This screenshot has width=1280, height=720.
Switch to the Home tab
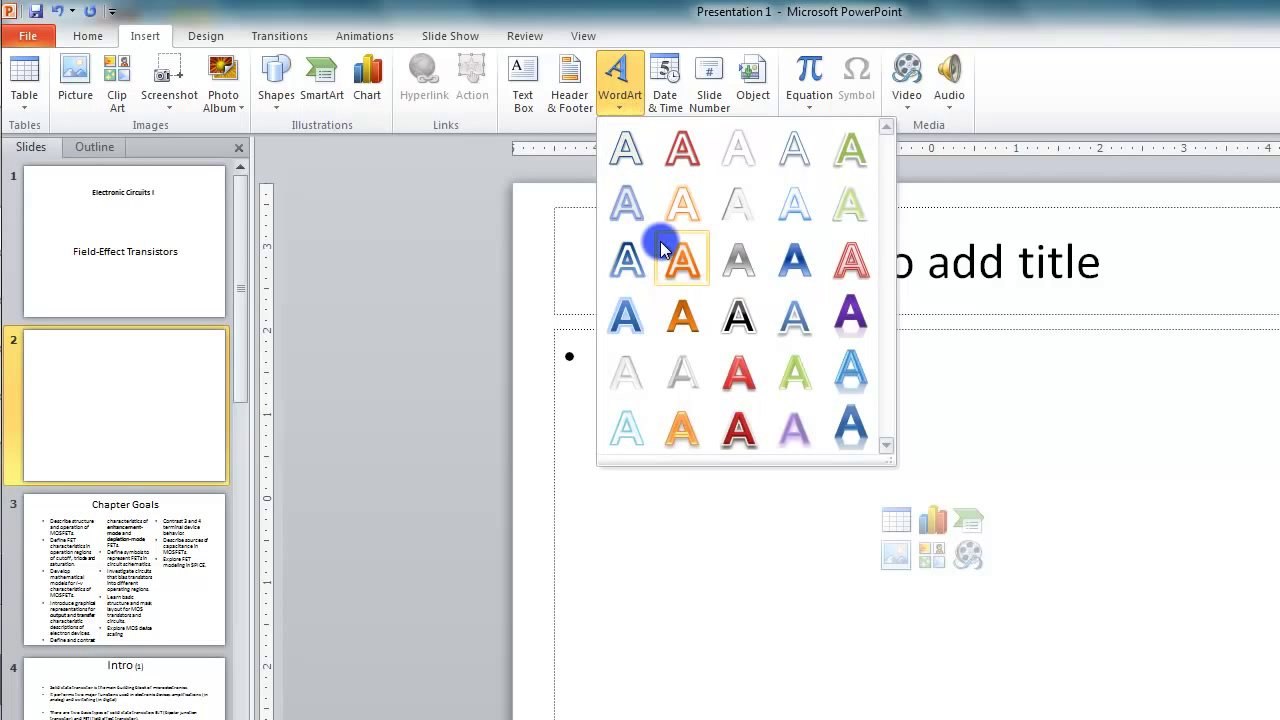coord(87,36)
